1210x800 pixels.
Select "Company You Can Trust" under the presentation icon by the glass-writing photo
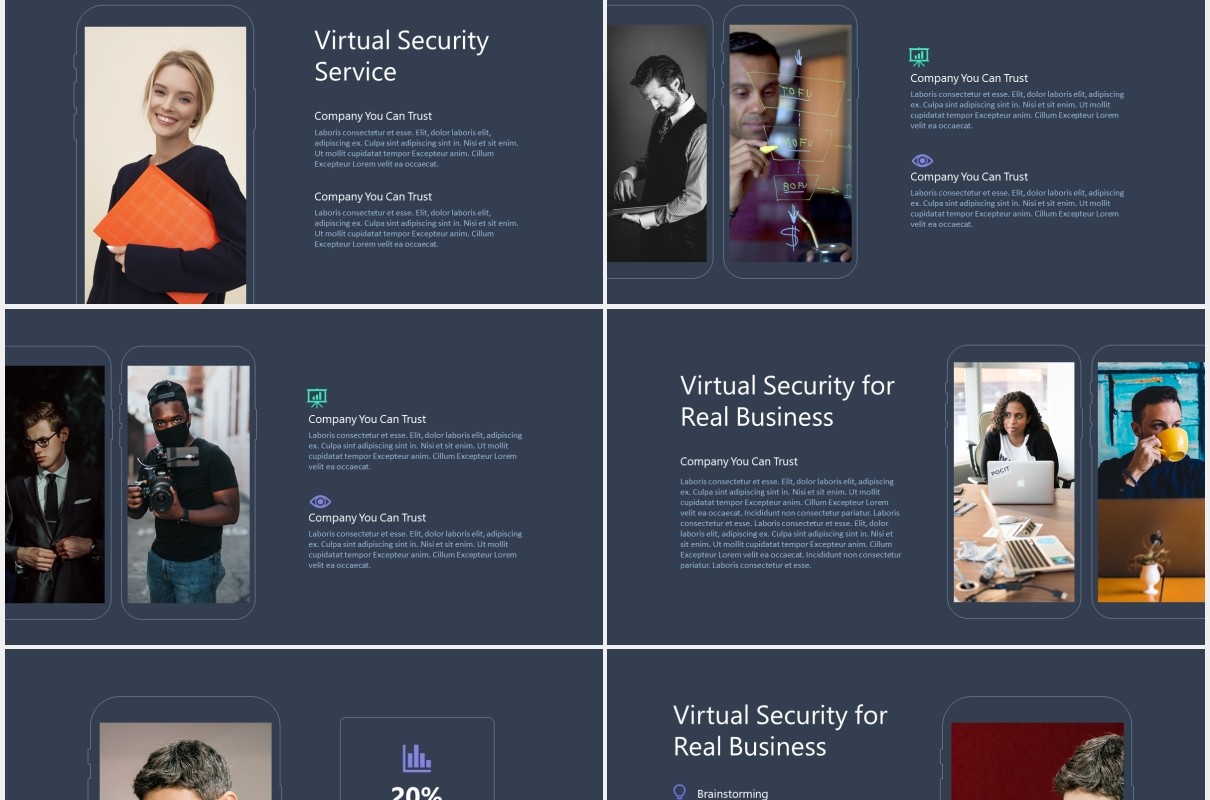tap(969, 78)
